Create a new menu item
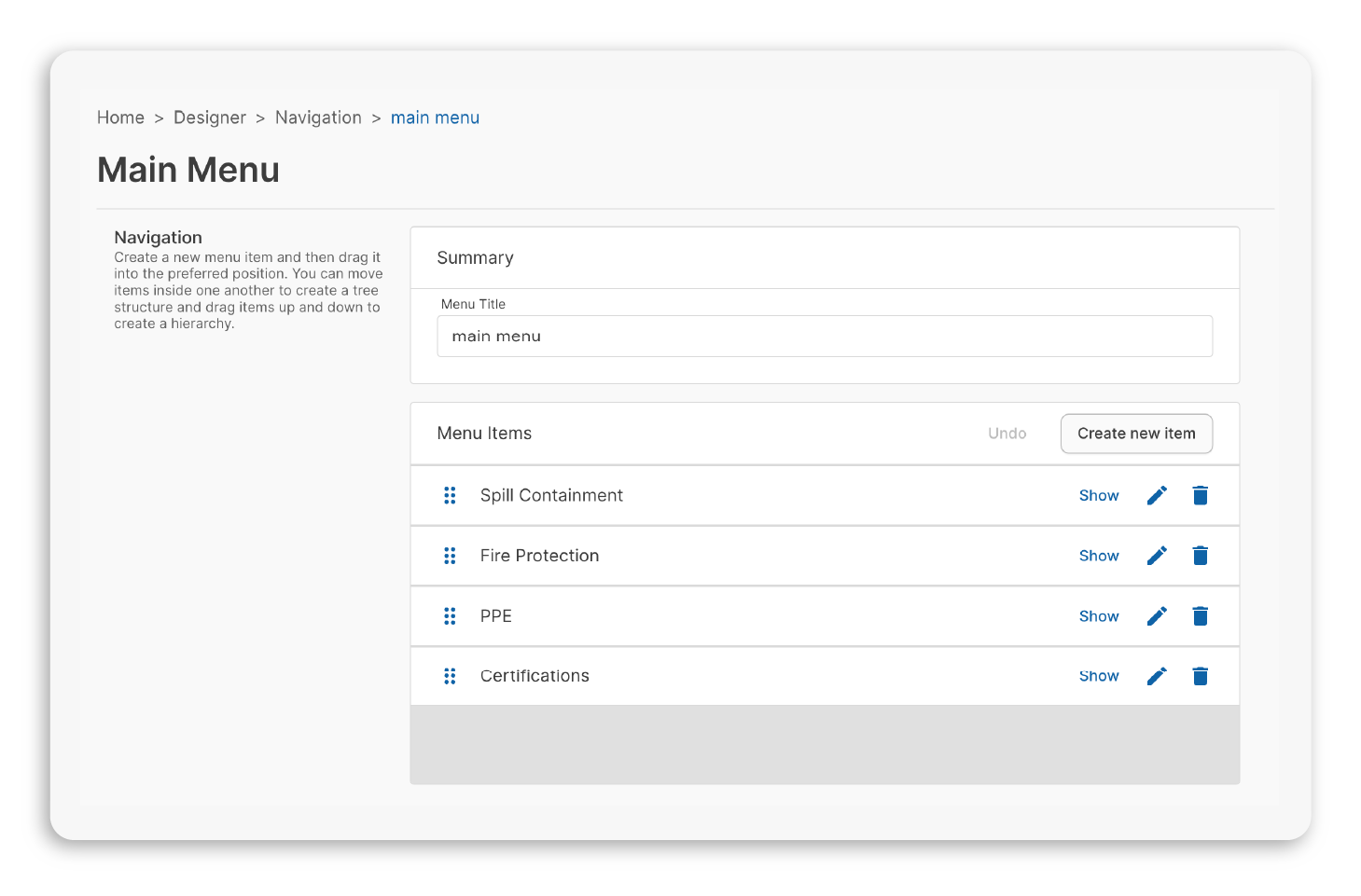The image size is (1361, 896). 1136,433
